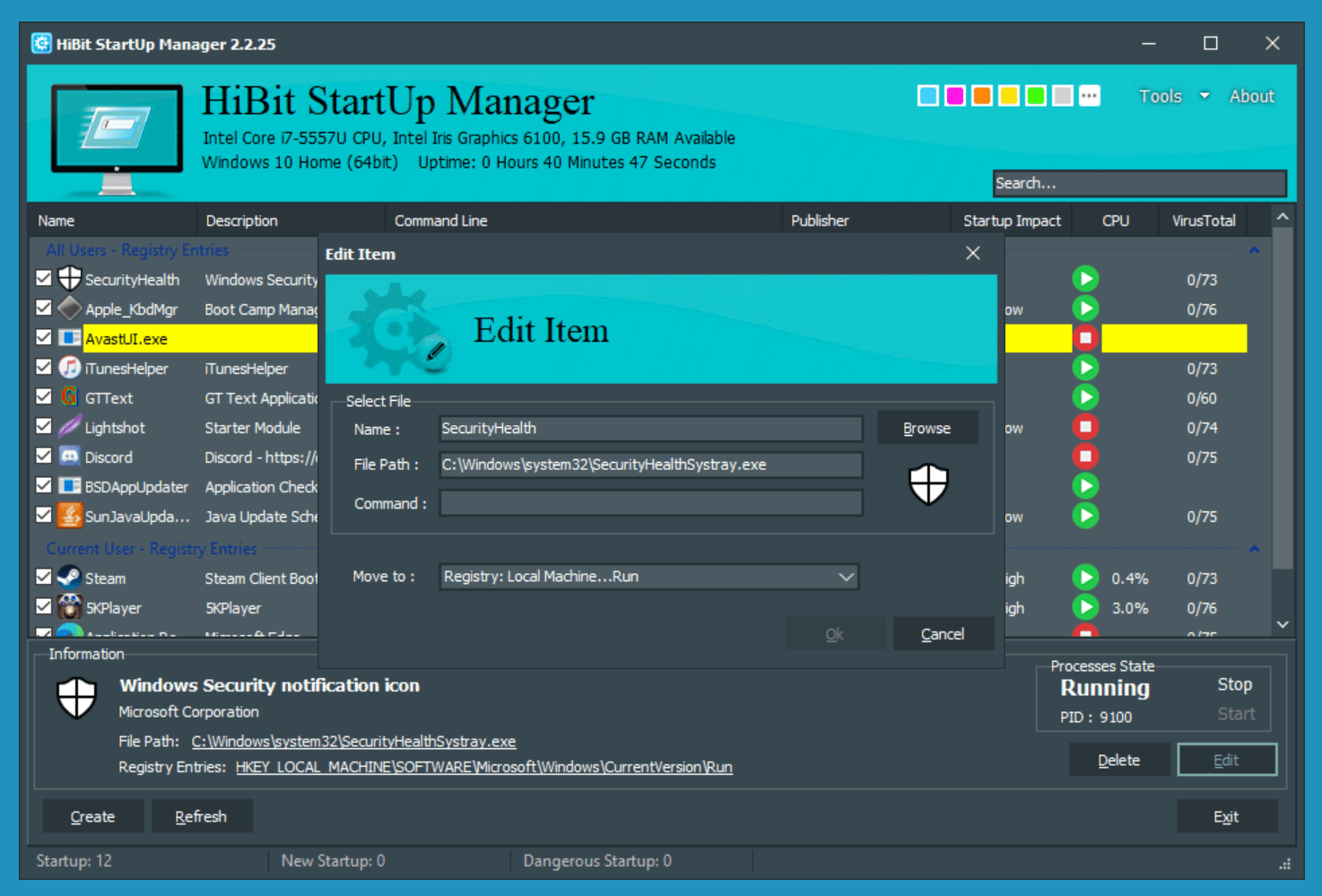Open the Tools menu
The height and width of the screenshot is (896, 1322).
pos(1161,96)
